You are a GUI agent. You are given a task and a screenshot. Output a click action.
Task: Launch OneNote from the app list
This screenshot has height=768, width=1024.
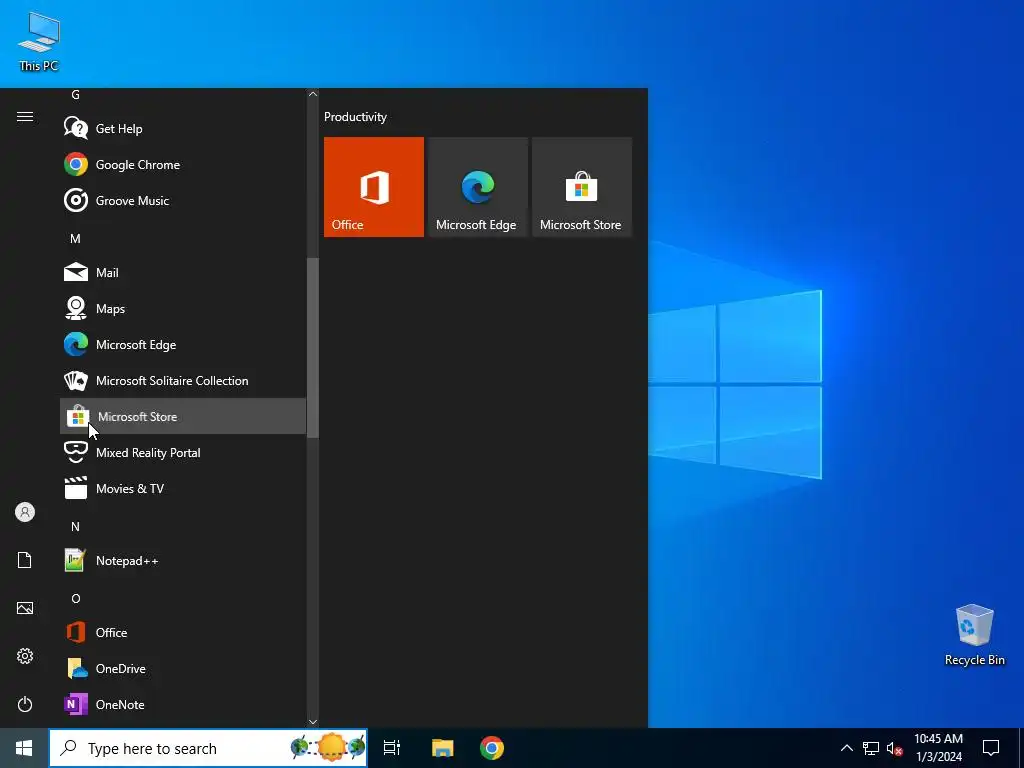[x=183, y=704]
